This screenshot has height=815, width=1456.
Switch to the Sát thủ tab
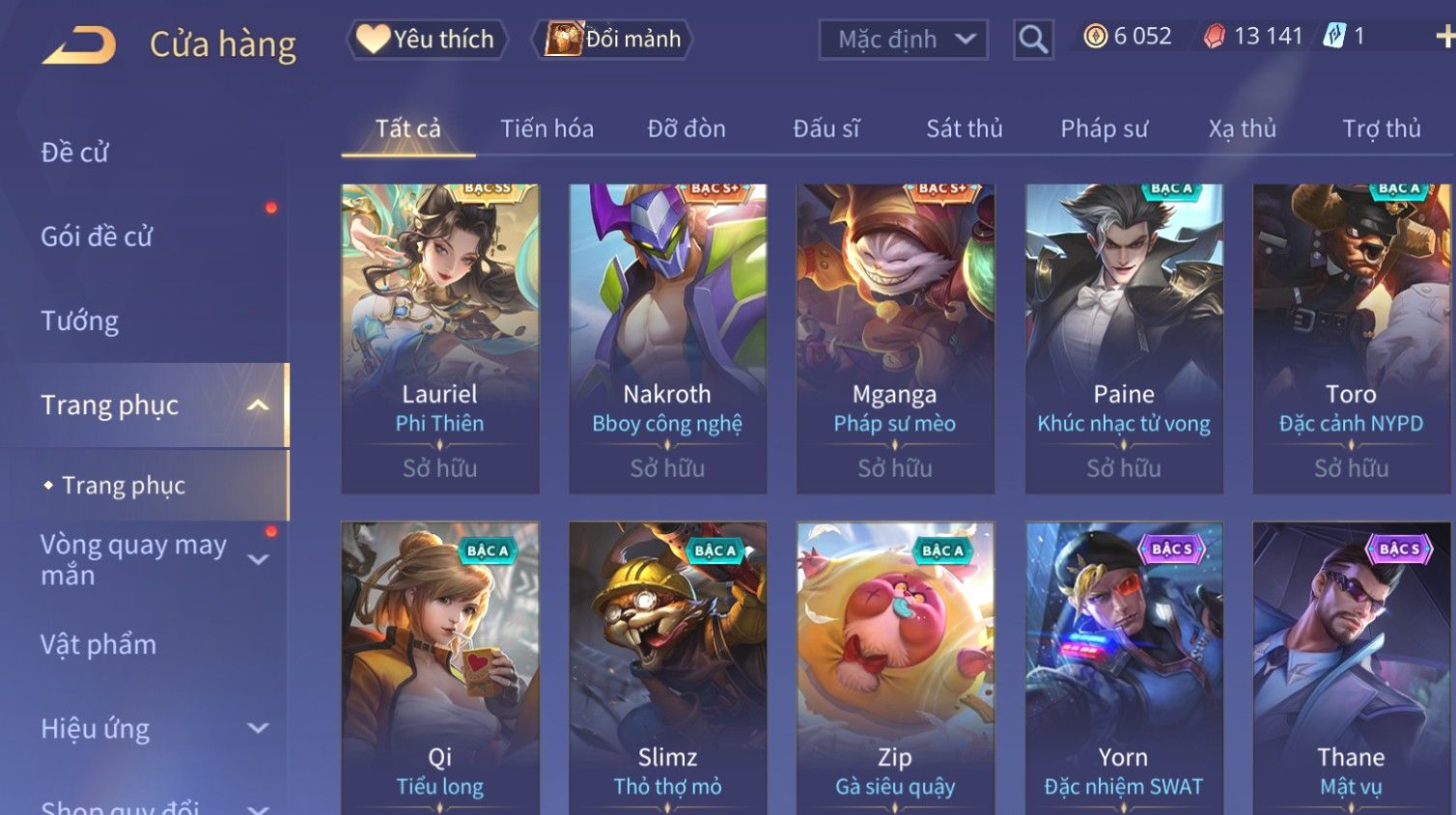[x=965, y=128]
